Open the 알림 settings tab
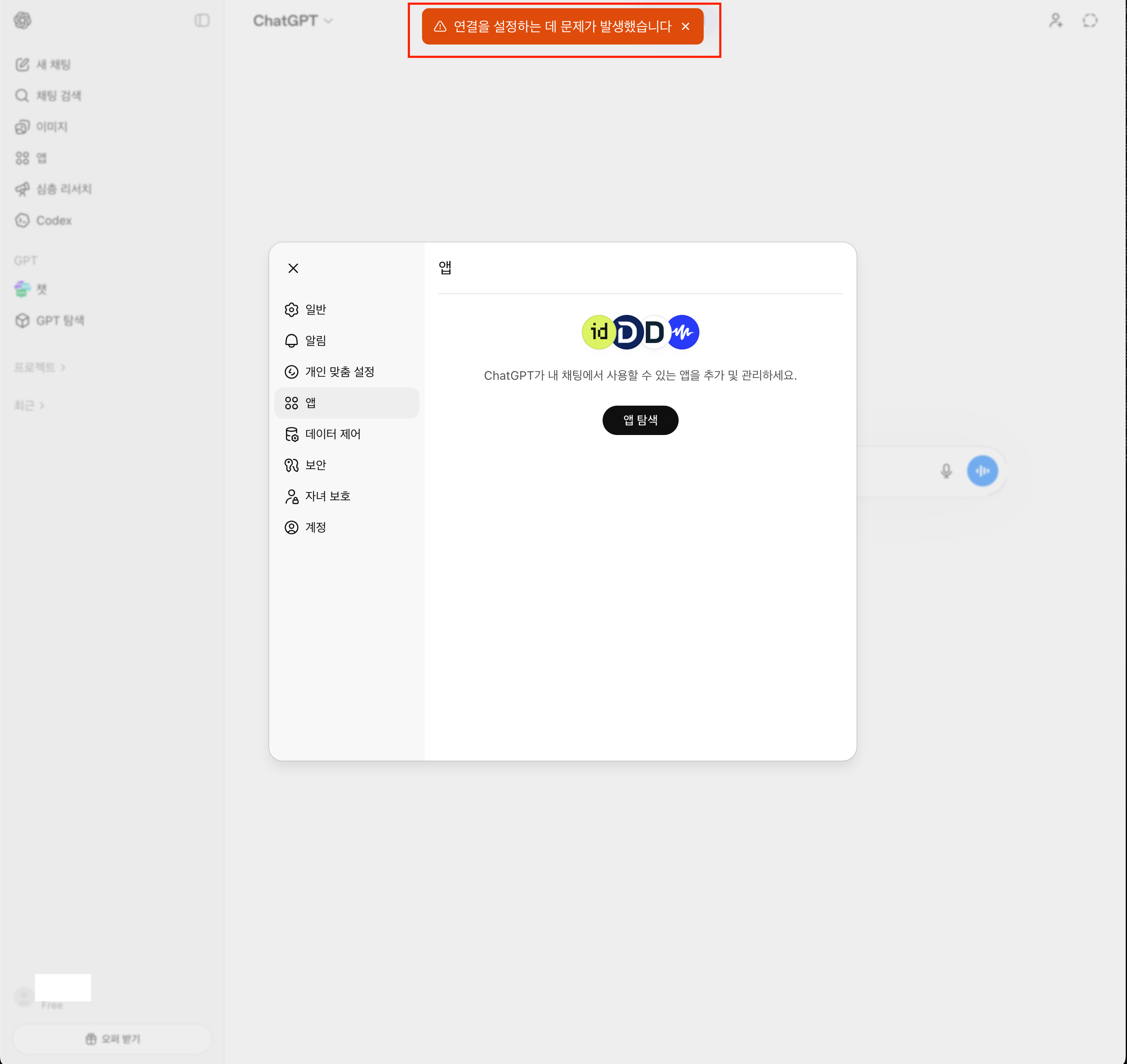1127x1064 pixels. tap(315, 341)
